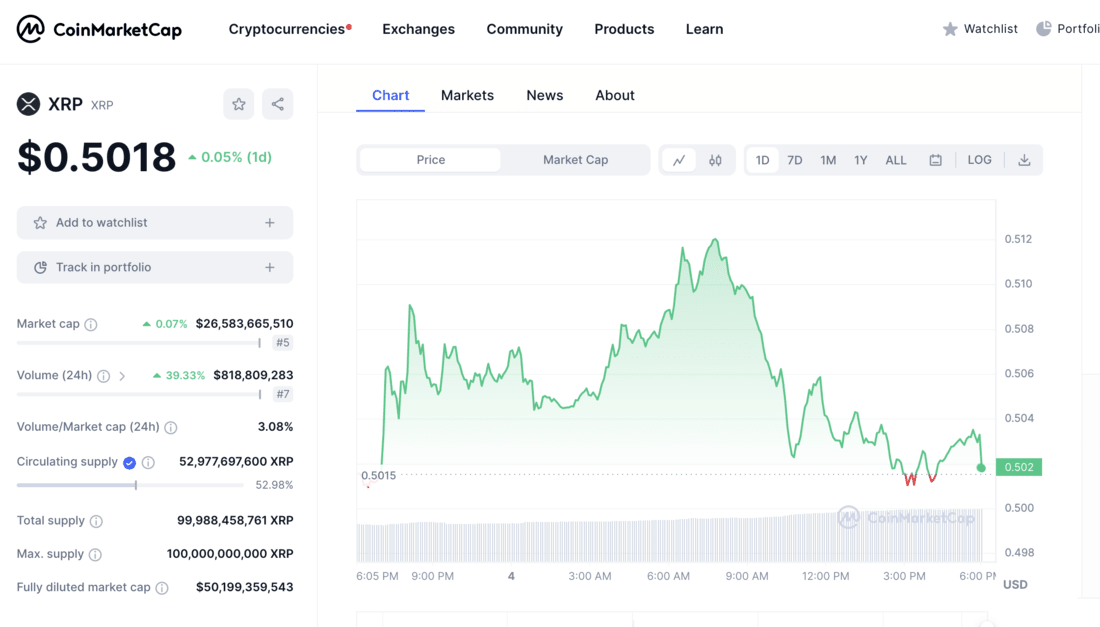The image size is (1100, 627).
Task: Click Add to watchlist button
Action: click(155, 223)
